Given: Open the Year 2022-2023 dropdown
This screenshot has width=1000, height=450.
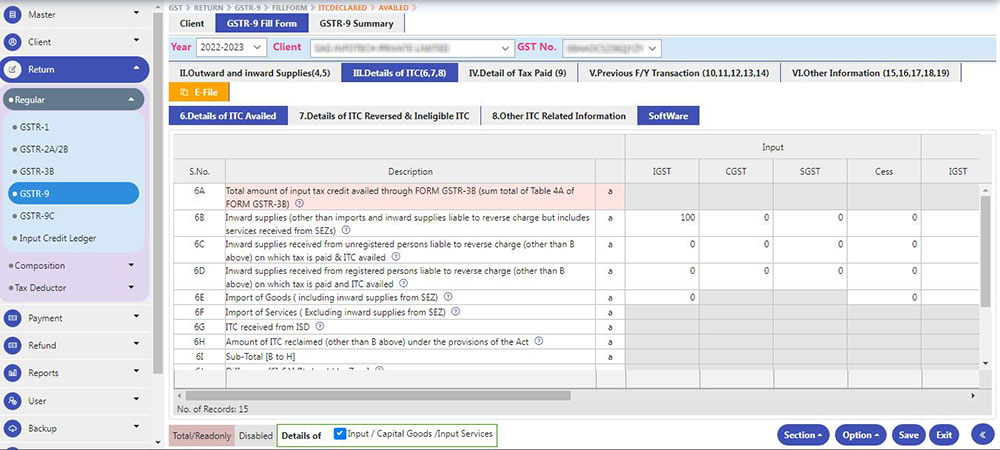Looking at the screenshot, I should tap(232, 47).
